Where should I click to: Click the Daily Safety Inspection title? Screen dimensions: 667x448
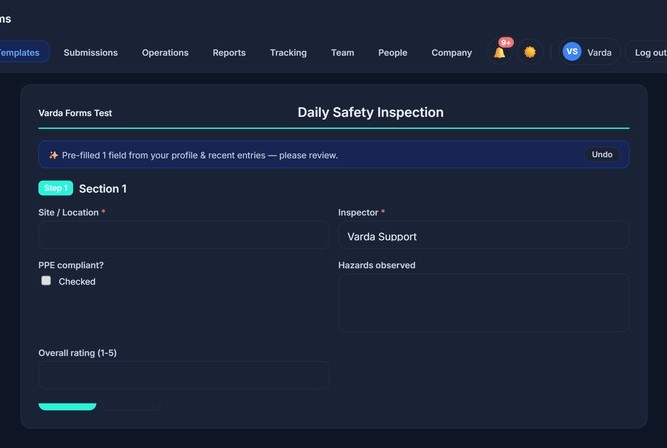pos(370,112)
